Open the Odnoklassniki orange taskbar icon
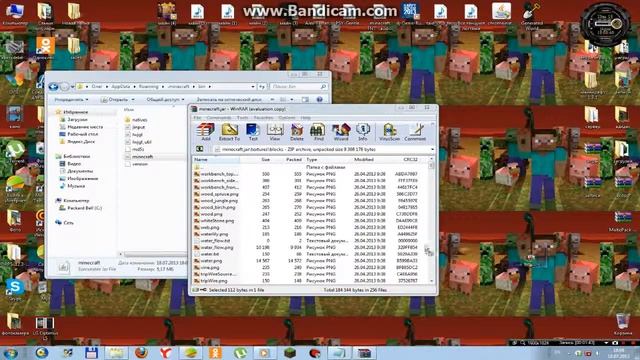Image resolution: width=640 pixels, height=360 pixels. [215, 353]
